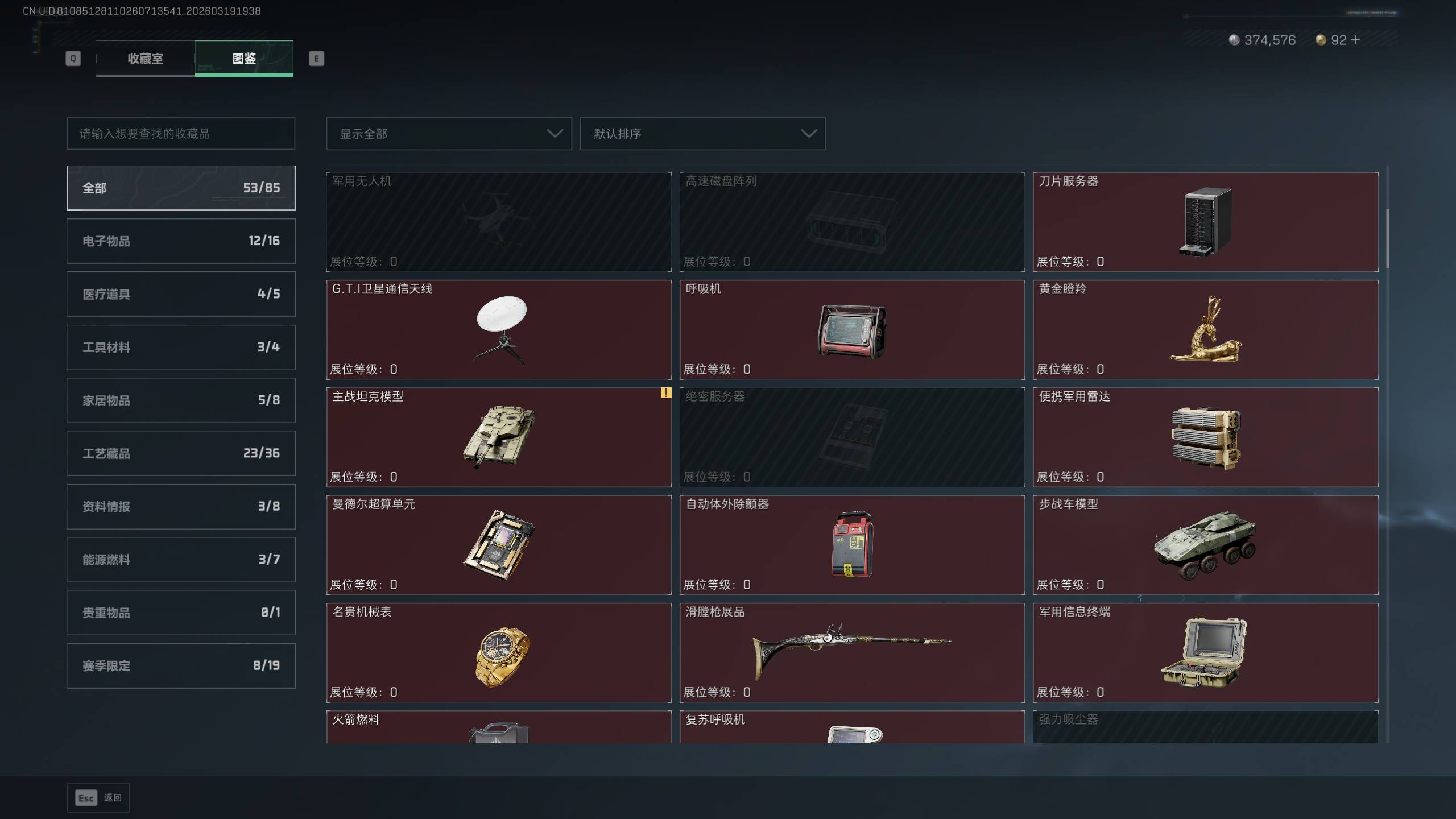
Task: Click the collection list vertical scrollbar
Action: (x=1388, y=239)
